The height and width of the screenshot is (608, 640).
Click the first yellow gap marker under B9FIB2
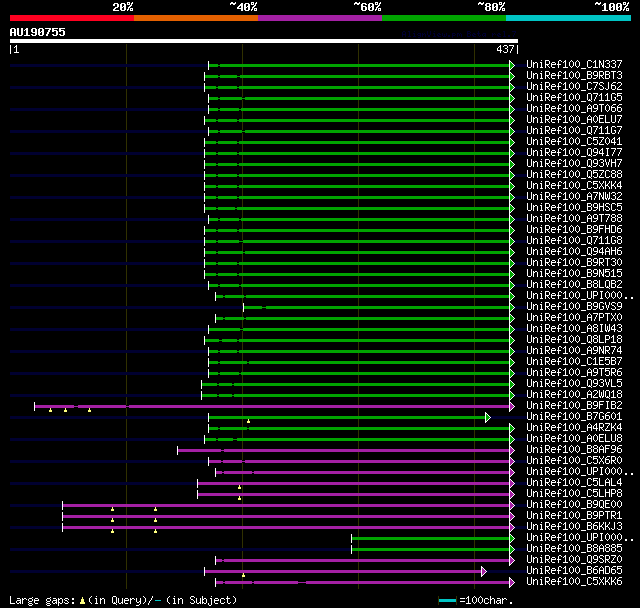pos(51,410)
